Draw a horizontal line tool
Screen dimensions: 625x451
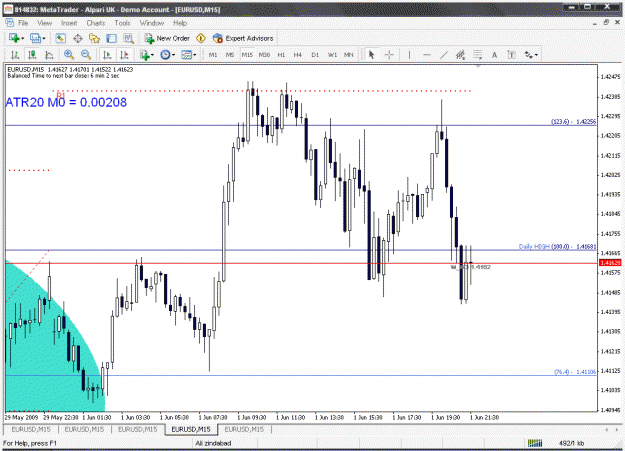coord(426,55)
